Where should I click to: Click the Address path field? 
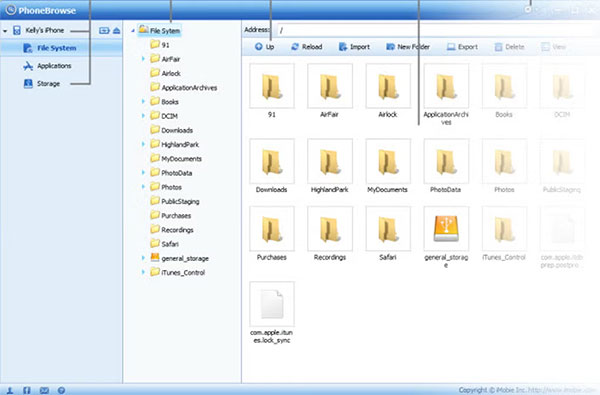(x=436, y=30)
